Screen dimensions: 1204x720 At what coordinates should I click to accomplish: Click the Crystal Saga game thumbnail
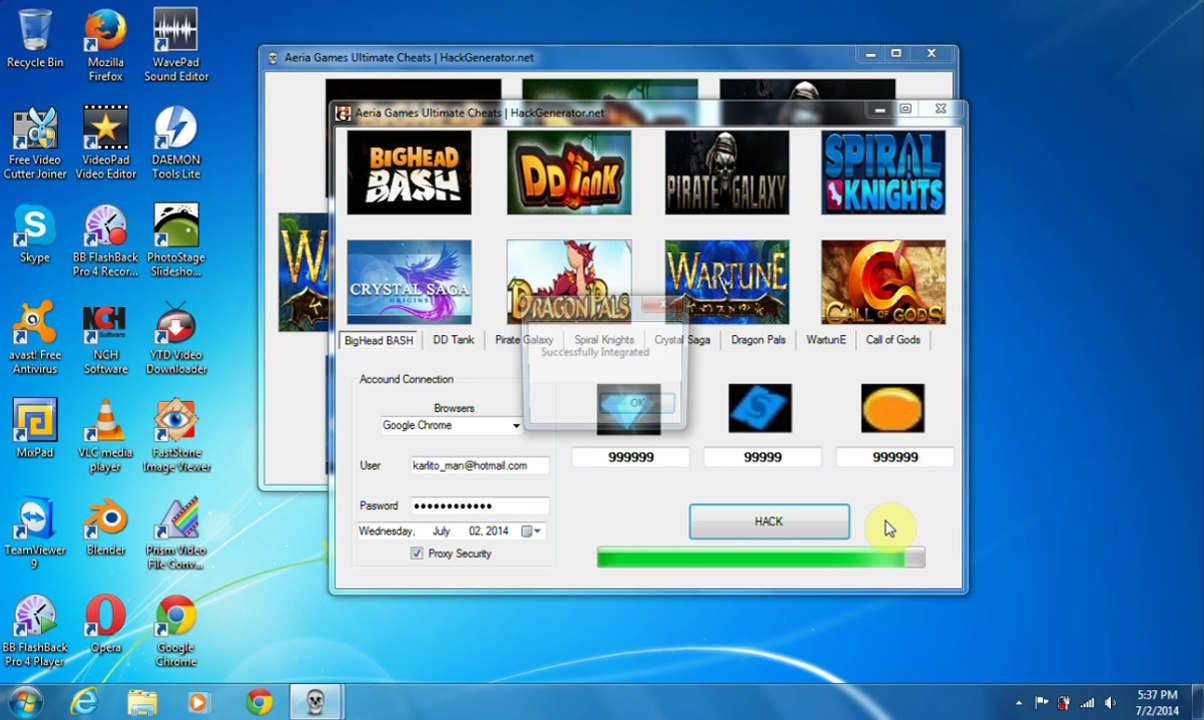pyautogui.click(x=409, y=282)
